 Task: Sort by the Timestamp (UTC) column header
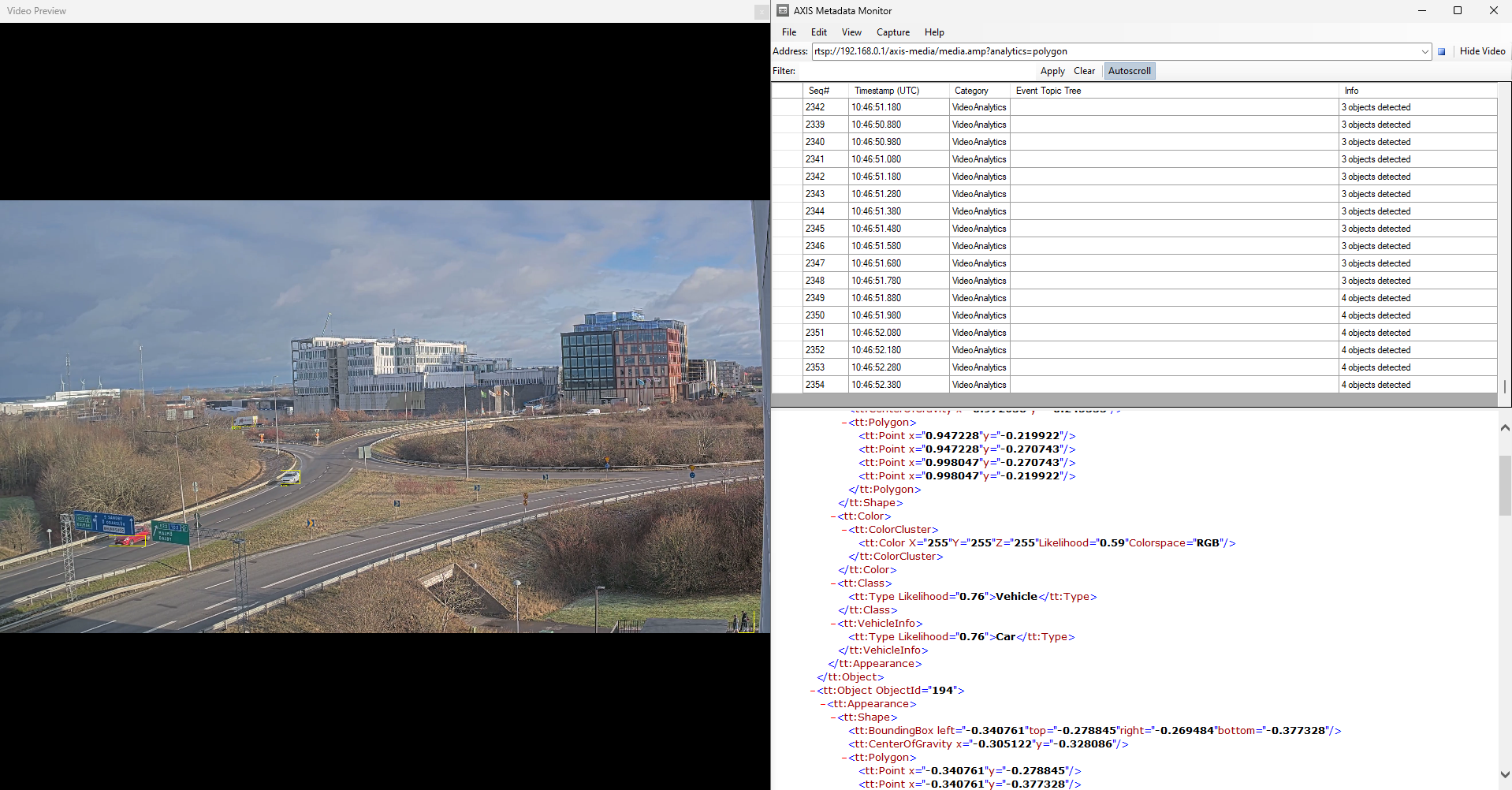click(x=898, y=91)
